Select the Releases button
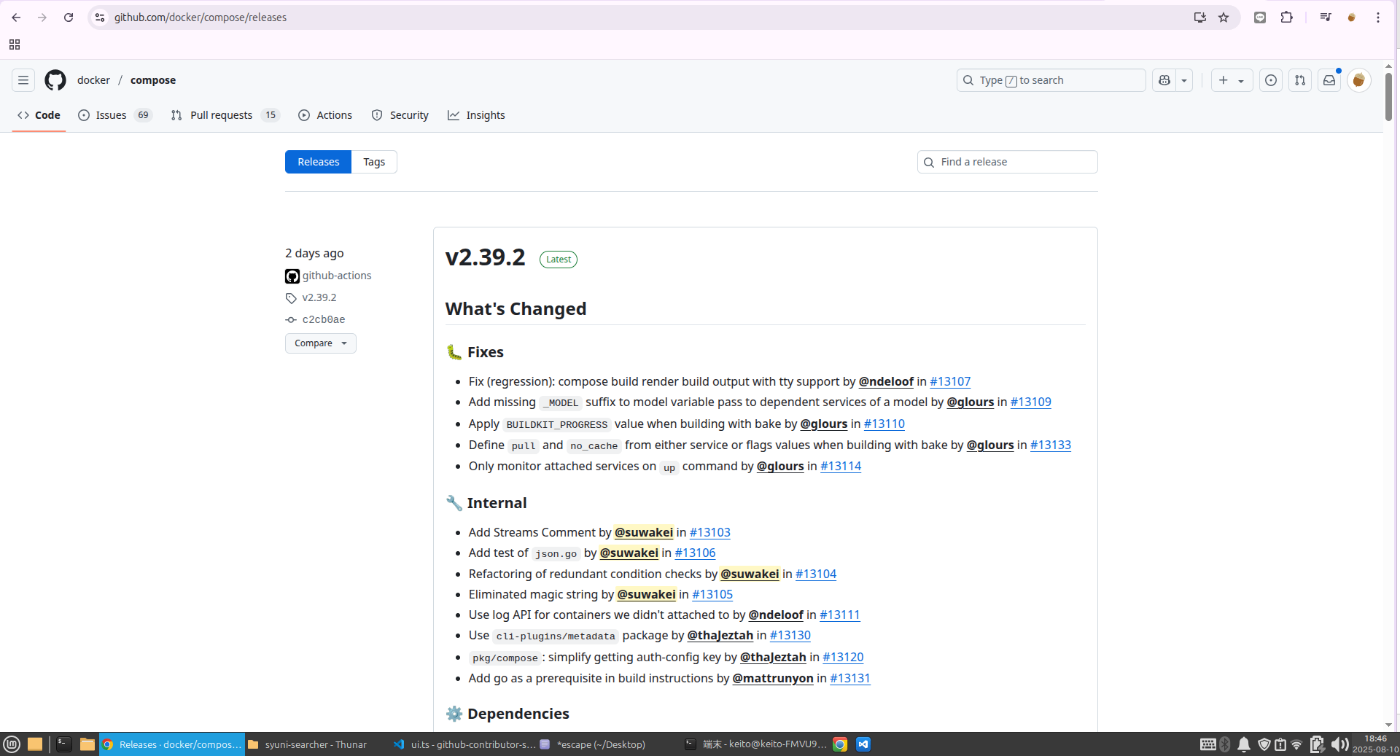The image size is (1400, 756). tap(318, 162)
